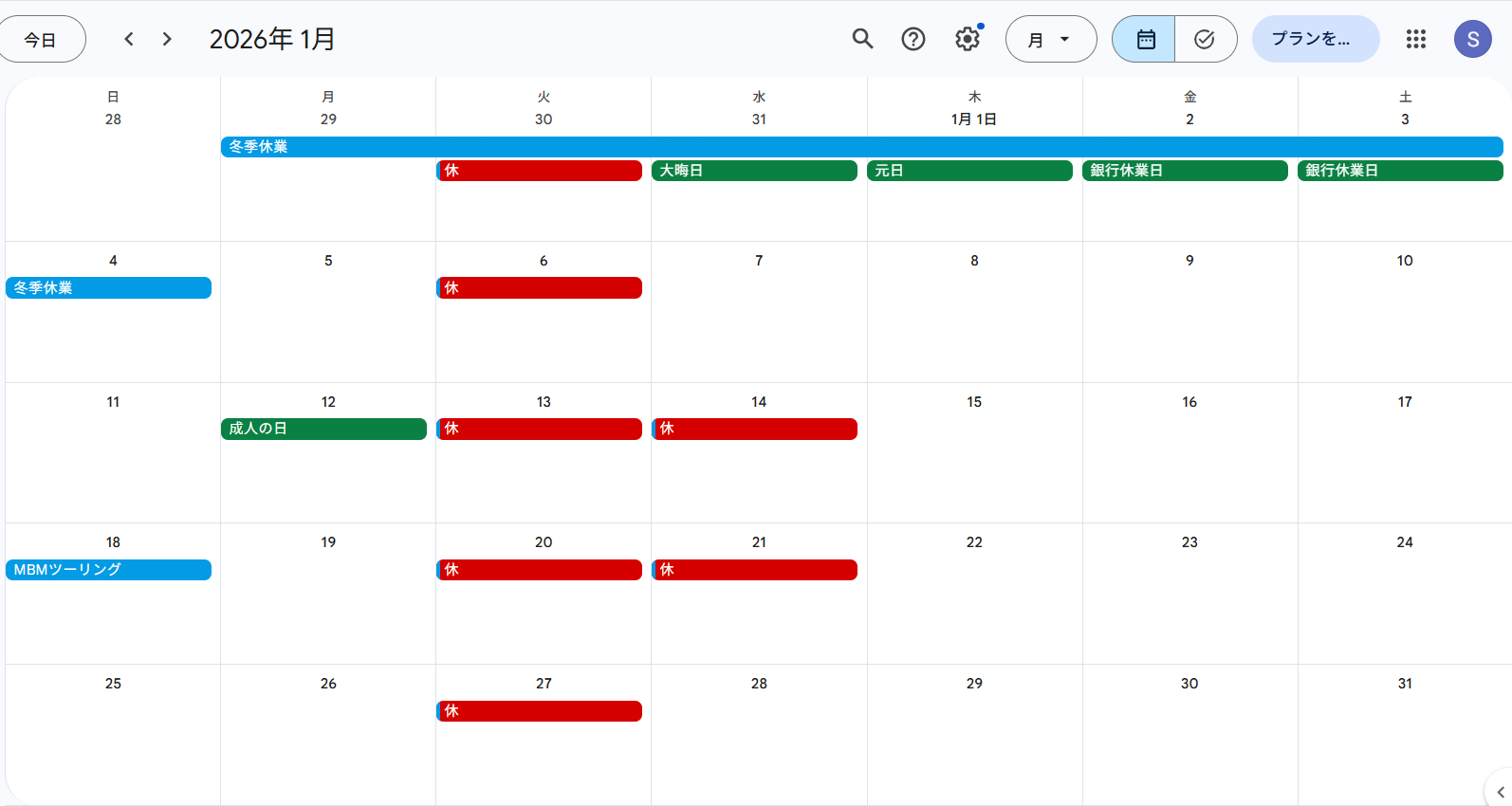The height and width of the screenshot is (806, 1512).
Task: Go to next month arrow
Action: [167, 39]
